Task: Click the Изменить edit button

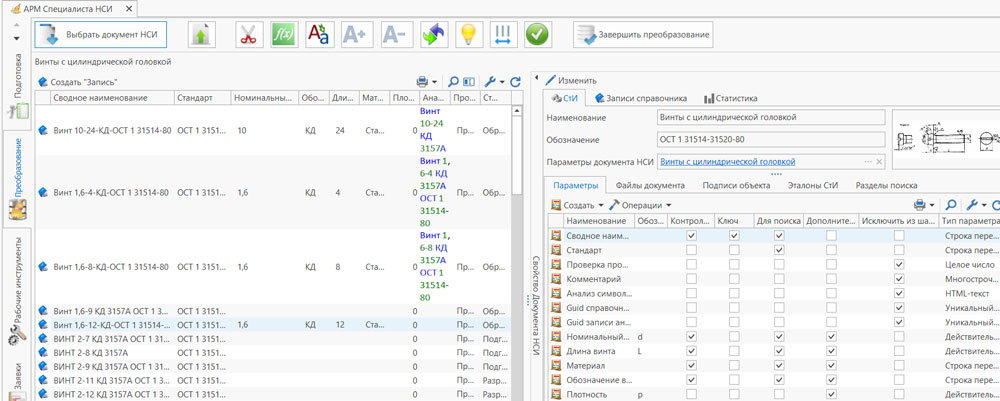Action: point(571,81)
